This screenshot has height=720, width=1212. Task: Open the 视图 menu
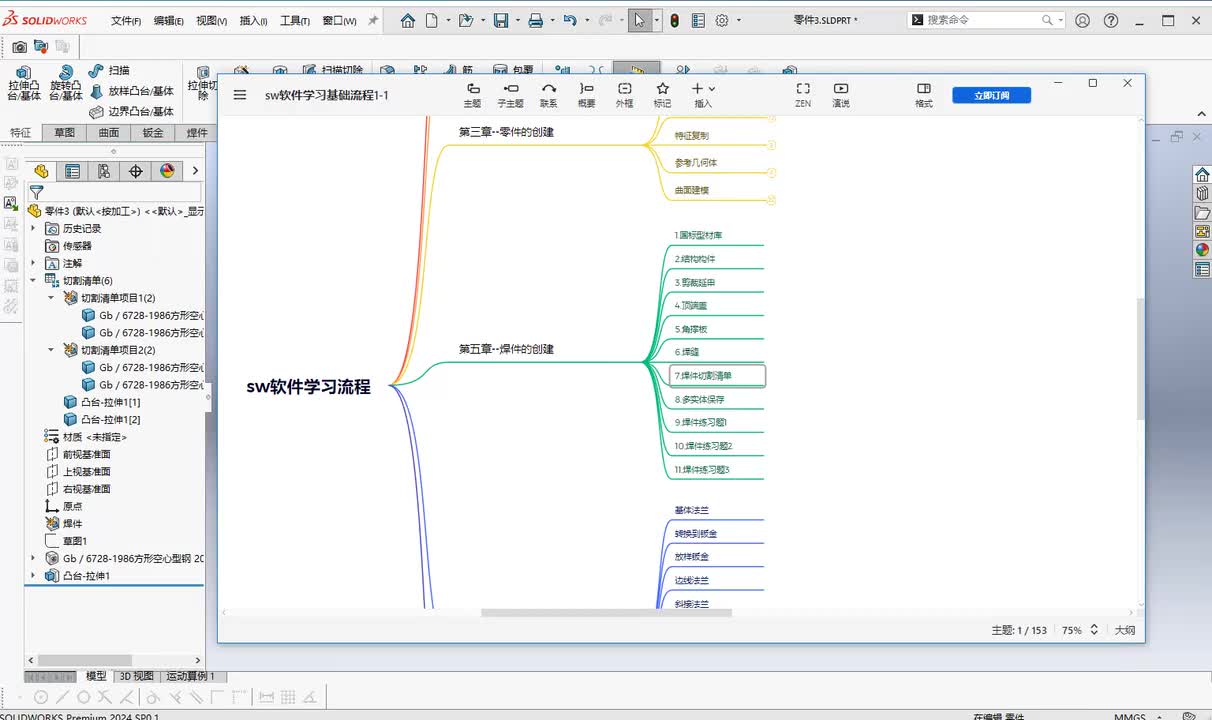pos(211,21)
